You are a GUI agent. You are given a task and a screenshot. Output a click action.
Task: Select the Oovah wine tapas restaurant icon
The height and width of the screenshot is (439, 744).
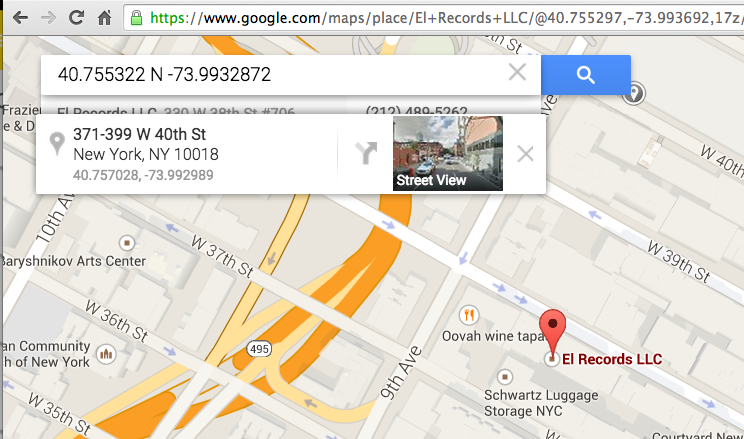(469, 315)
